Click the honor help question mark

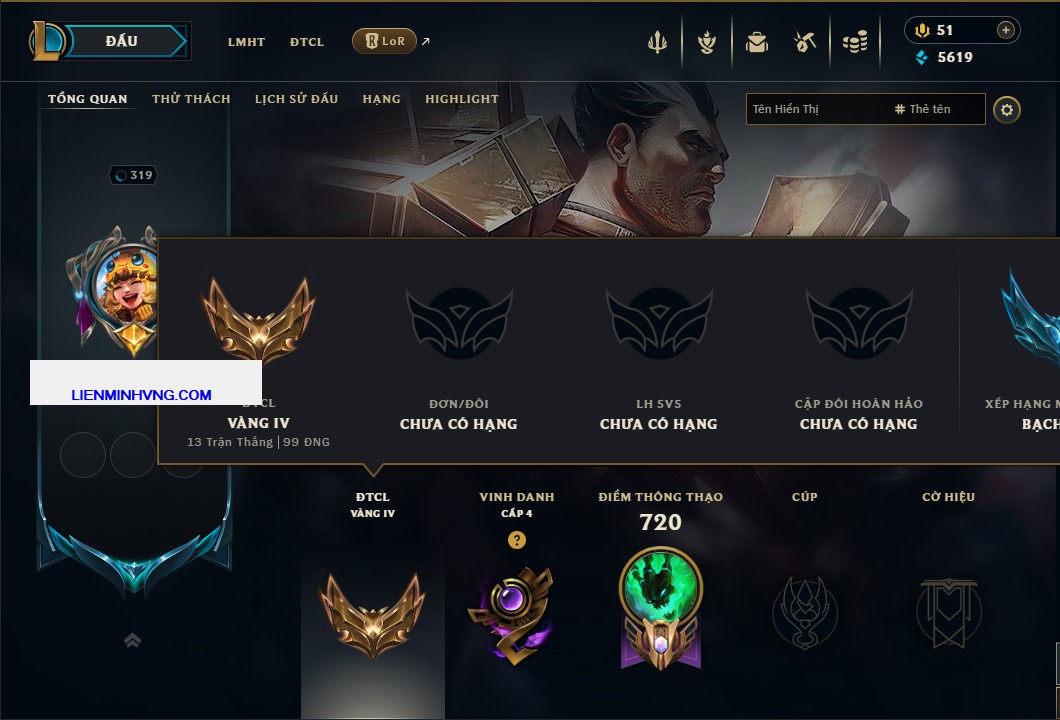click(516, 540)
